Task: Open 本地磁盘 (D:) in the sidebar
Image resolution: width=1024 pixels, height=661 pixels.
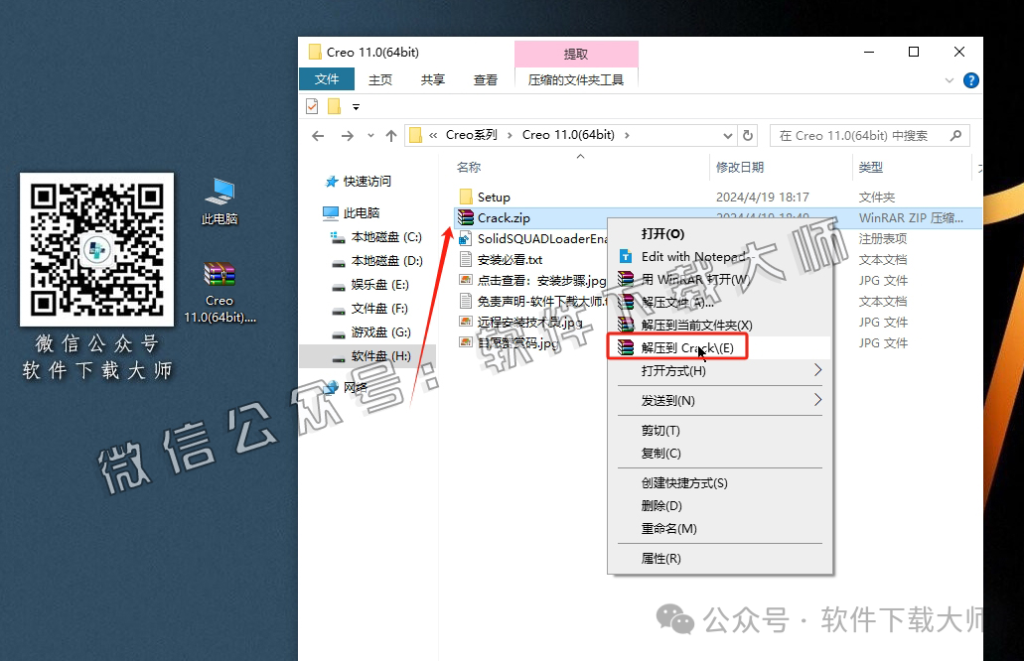Action: [x=377, y=261]
